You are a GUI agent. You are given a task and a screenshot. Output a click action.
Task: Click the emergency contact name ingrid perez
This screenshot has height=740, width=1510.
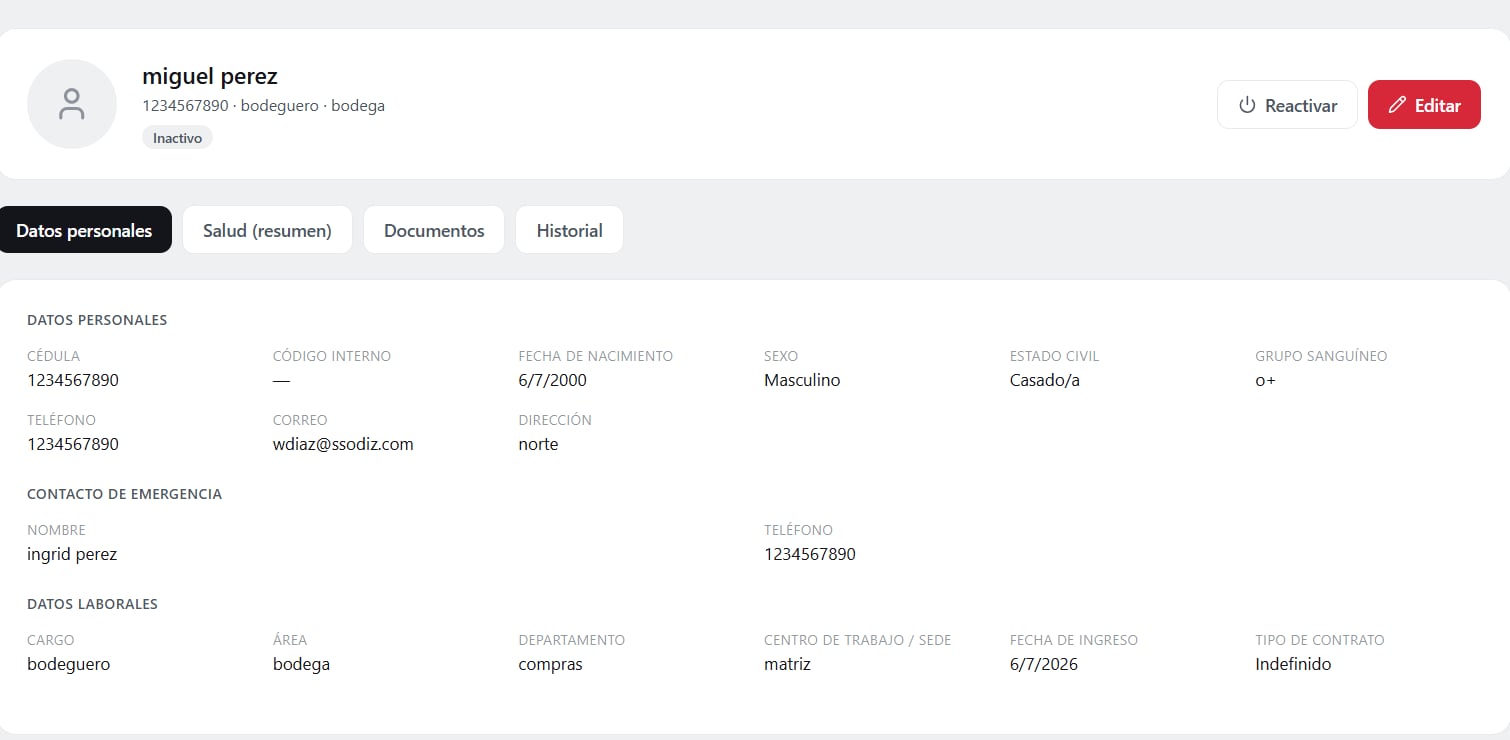pyautogui.click(x=72, y=554)
